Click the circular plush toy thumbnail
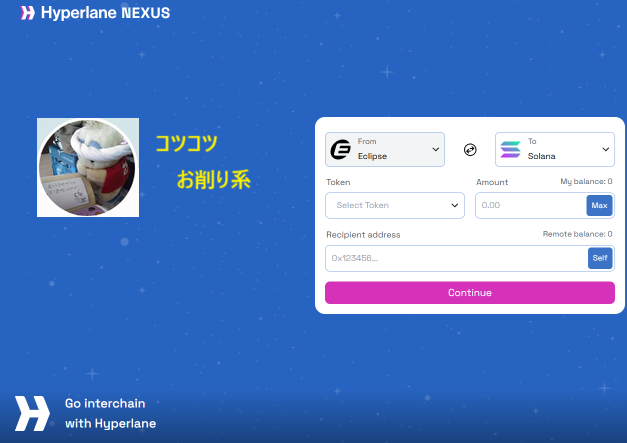This screenshot has height=443, width=627. [88, 168]
